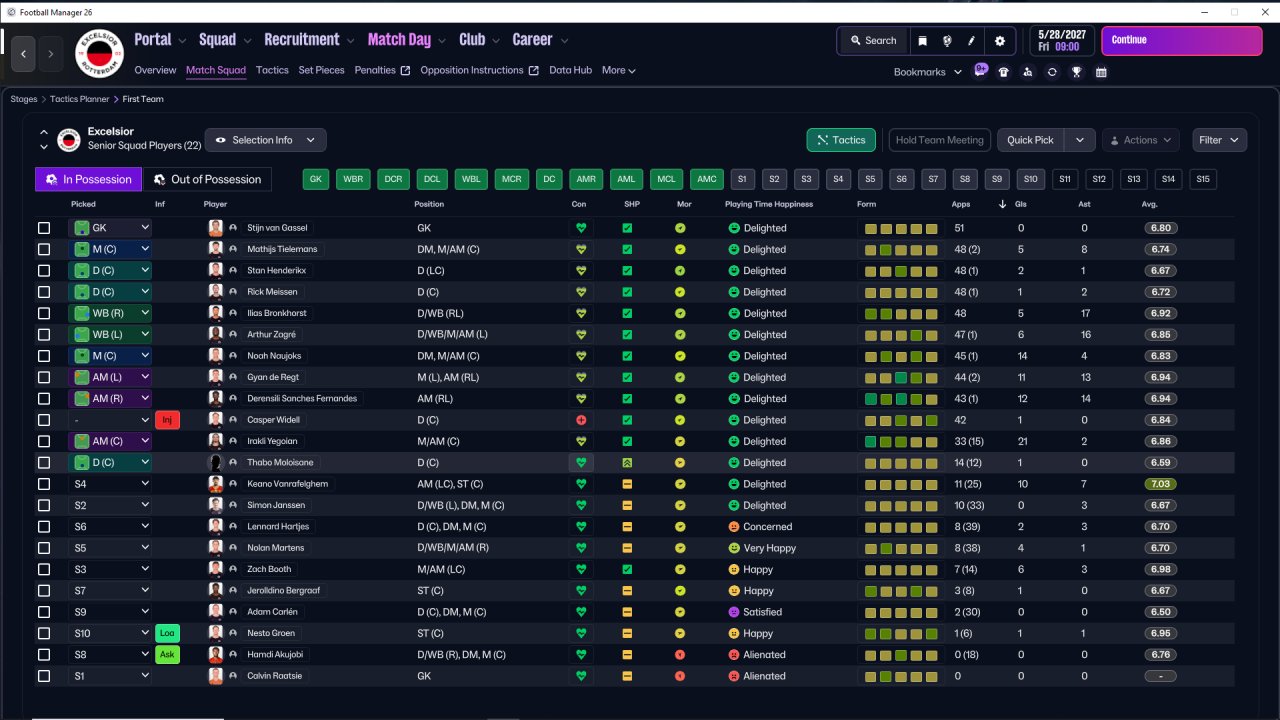Expand the Quick Pick arrow menu
The image size is (1280, 720).
[x=1079, y=140]
